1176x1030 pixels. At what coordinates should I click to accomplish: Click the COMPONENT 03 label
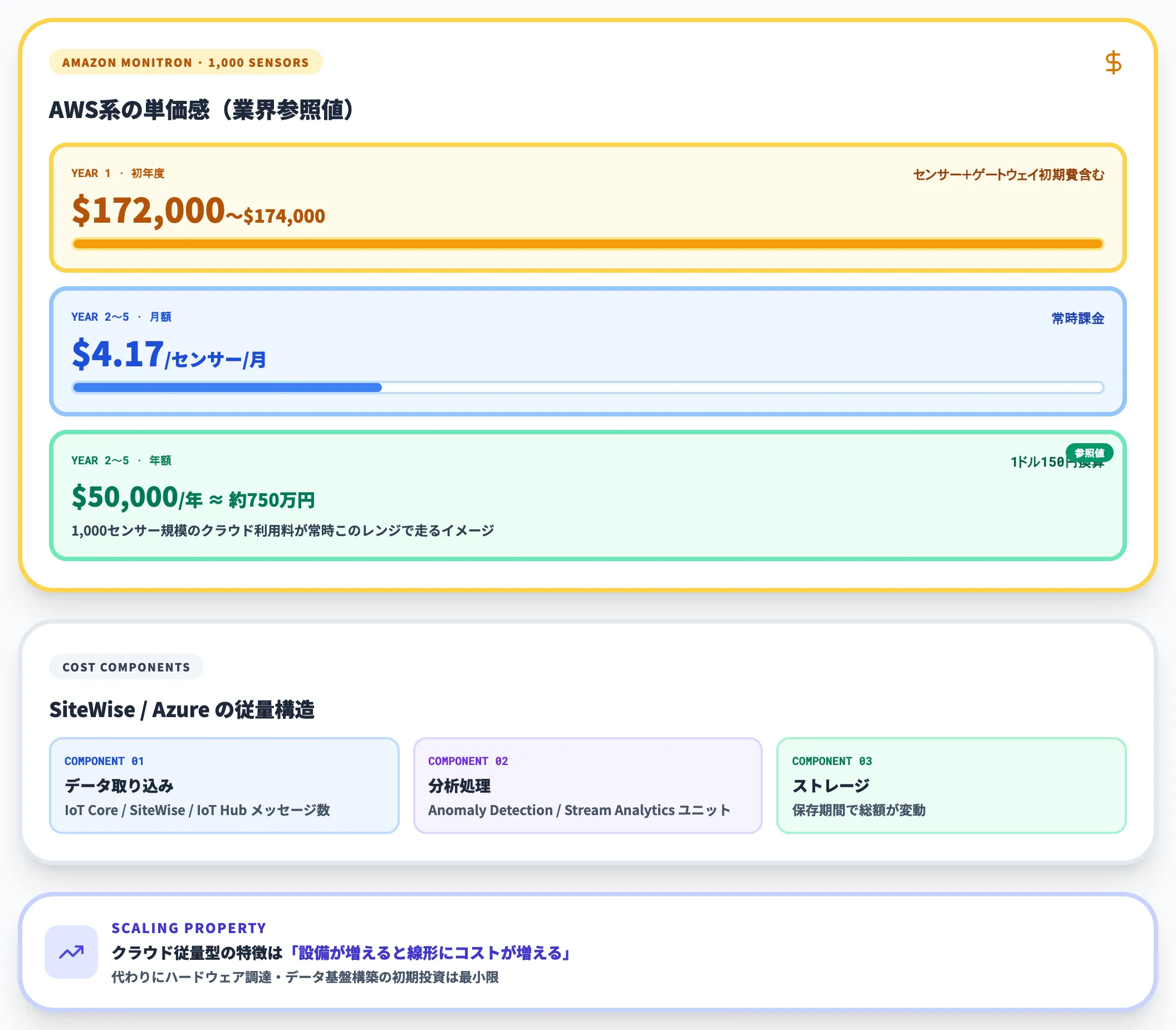tap(832, 761)
